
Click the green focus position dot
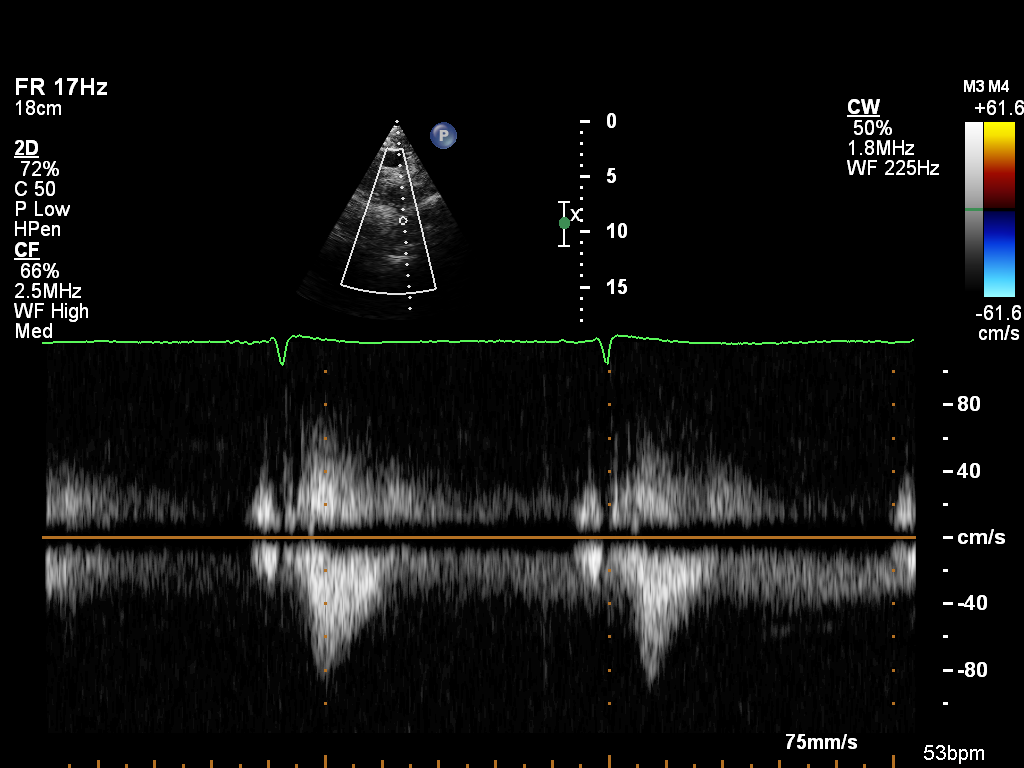point(564,223)
